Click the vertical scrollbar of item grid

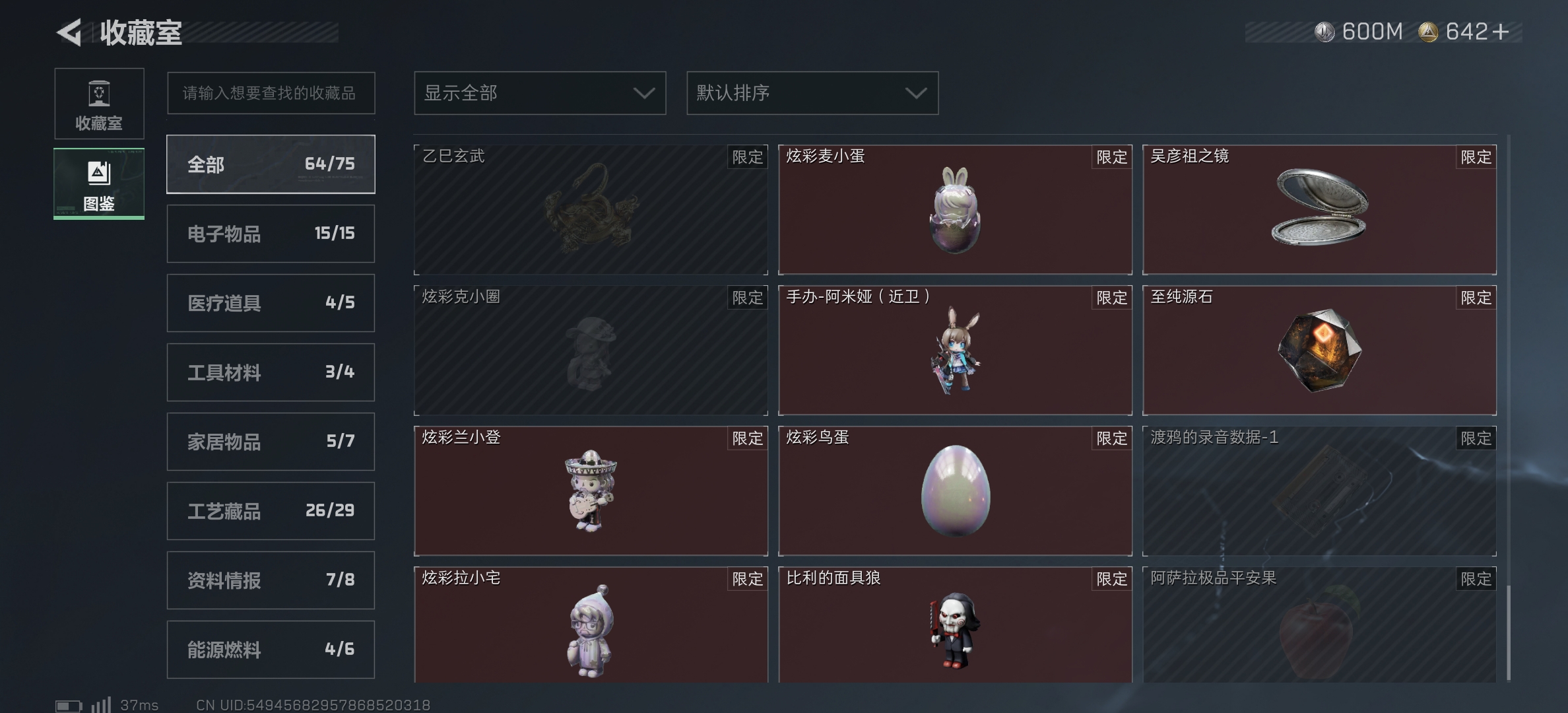point(1509,408)
